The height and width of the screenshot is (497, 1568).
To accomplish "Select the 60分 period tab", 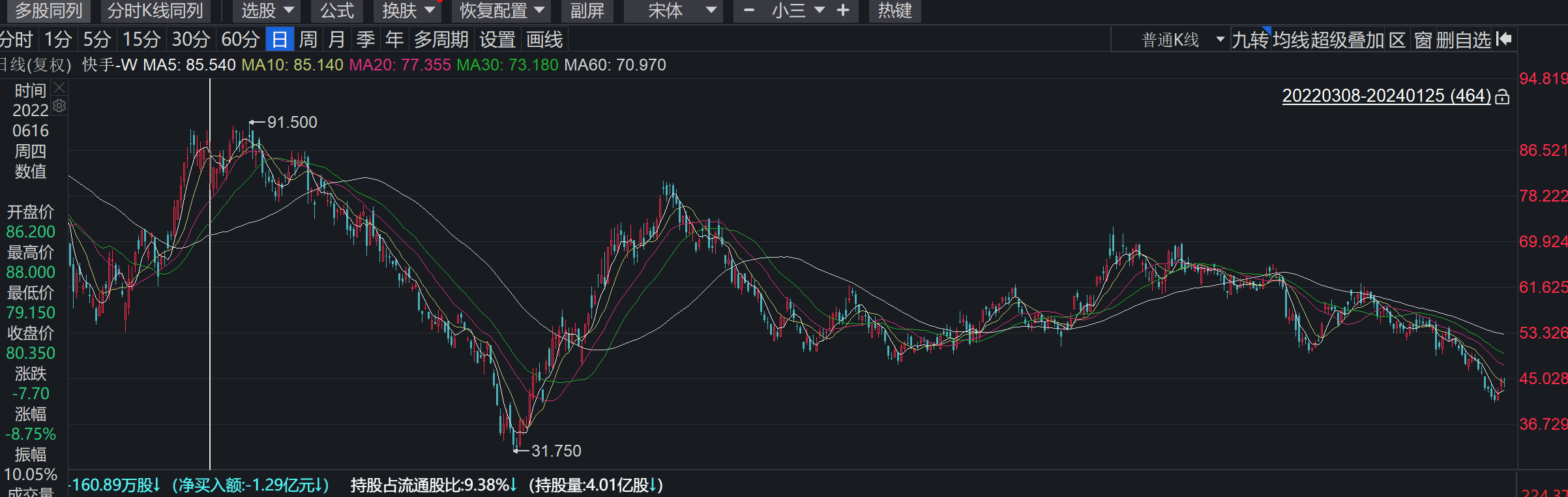I will (x=241, y=40).
